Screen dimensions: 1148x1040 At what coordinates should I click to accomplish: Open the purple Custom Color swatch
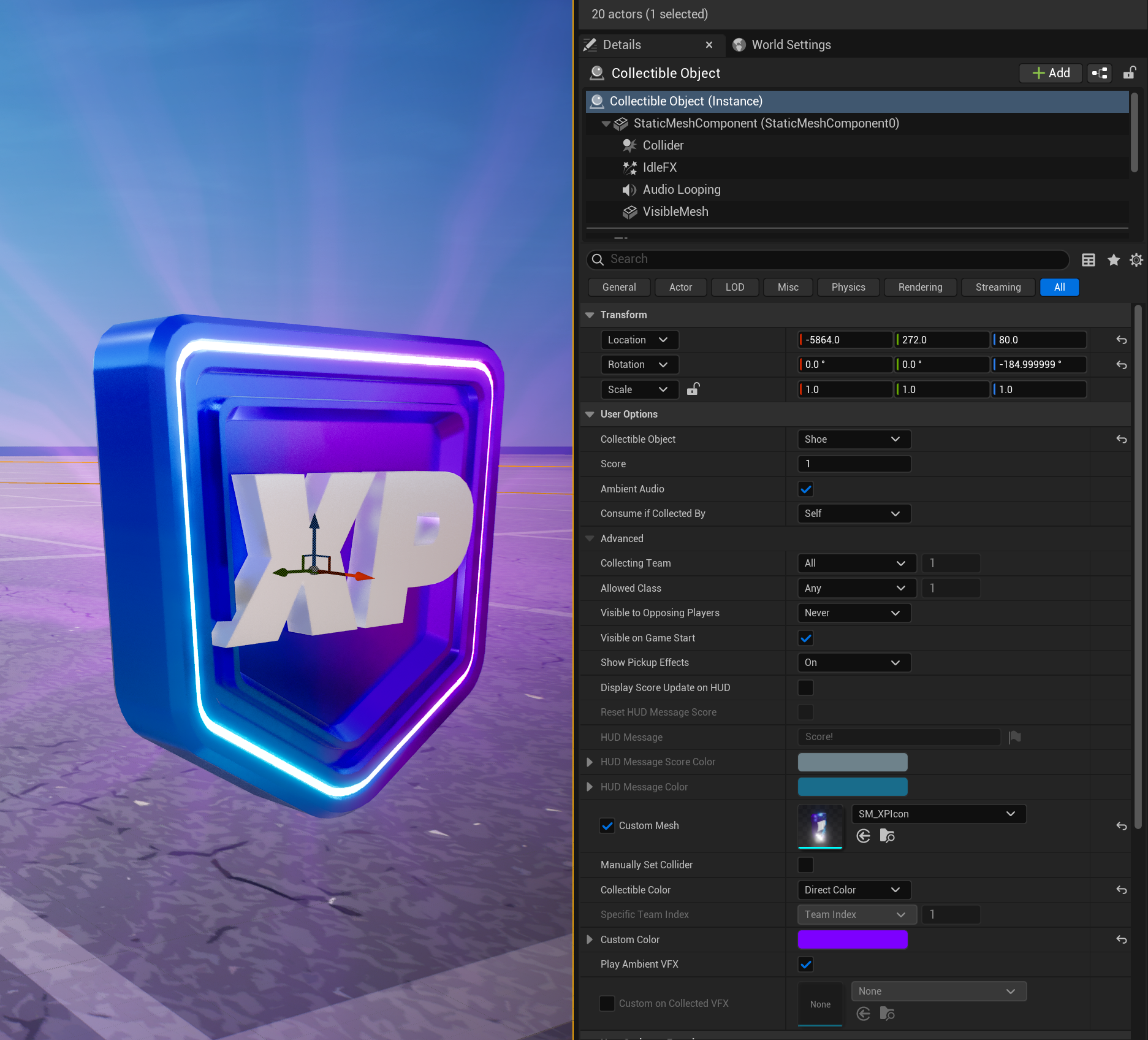[853, 939]
